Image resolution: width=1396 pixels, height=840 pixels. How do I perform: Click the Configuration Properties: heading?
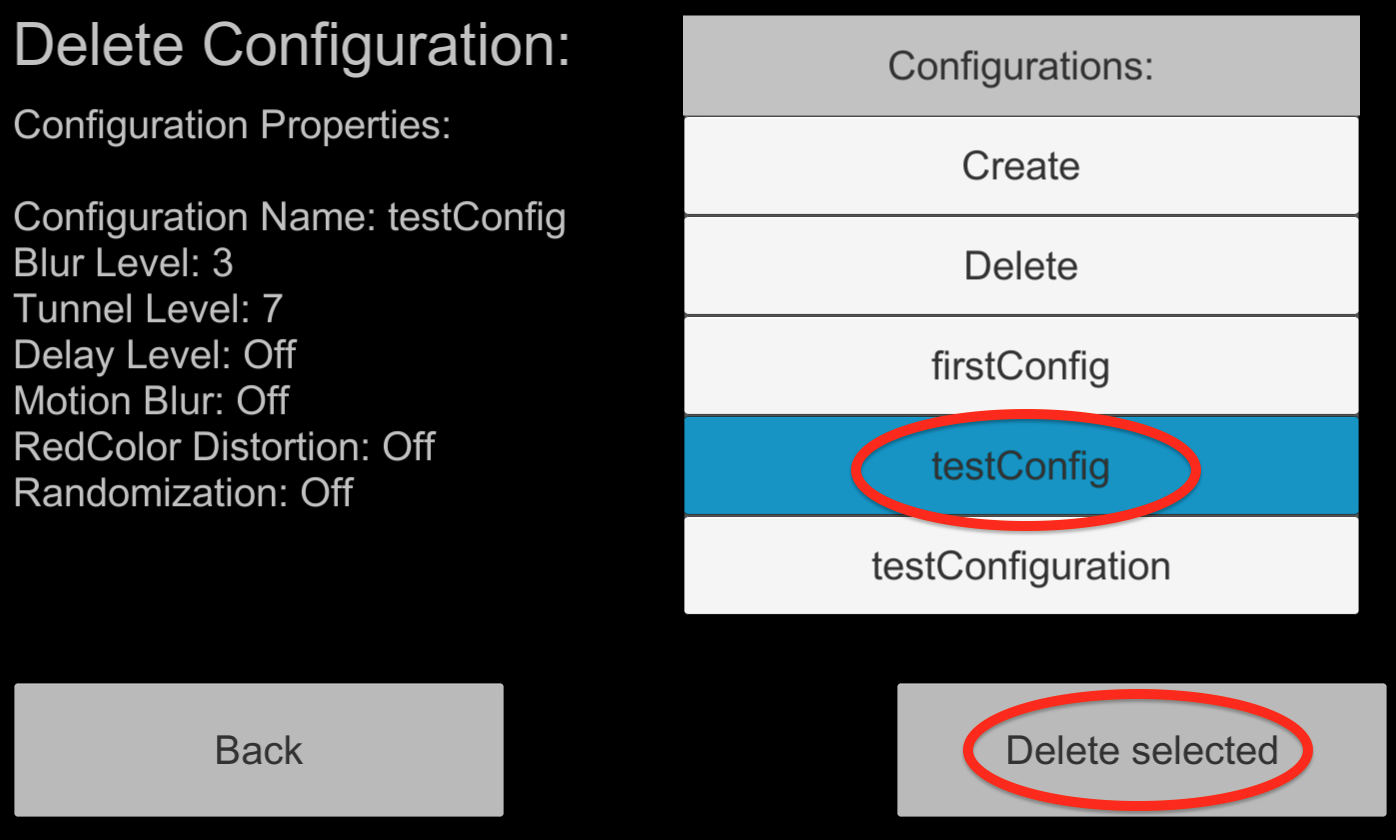pos(232,126)
